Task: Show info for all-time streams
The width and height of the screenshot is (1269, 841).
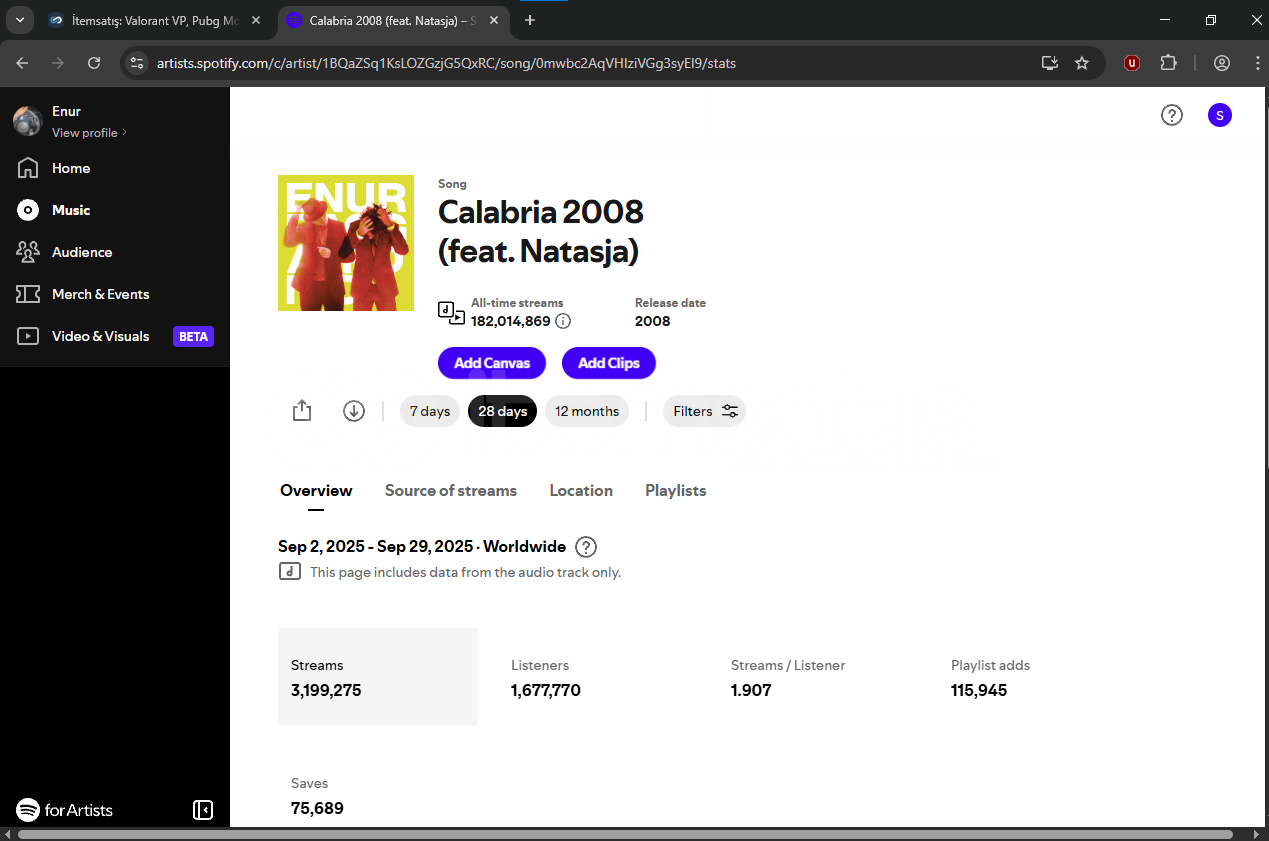Action: point(563,321)
